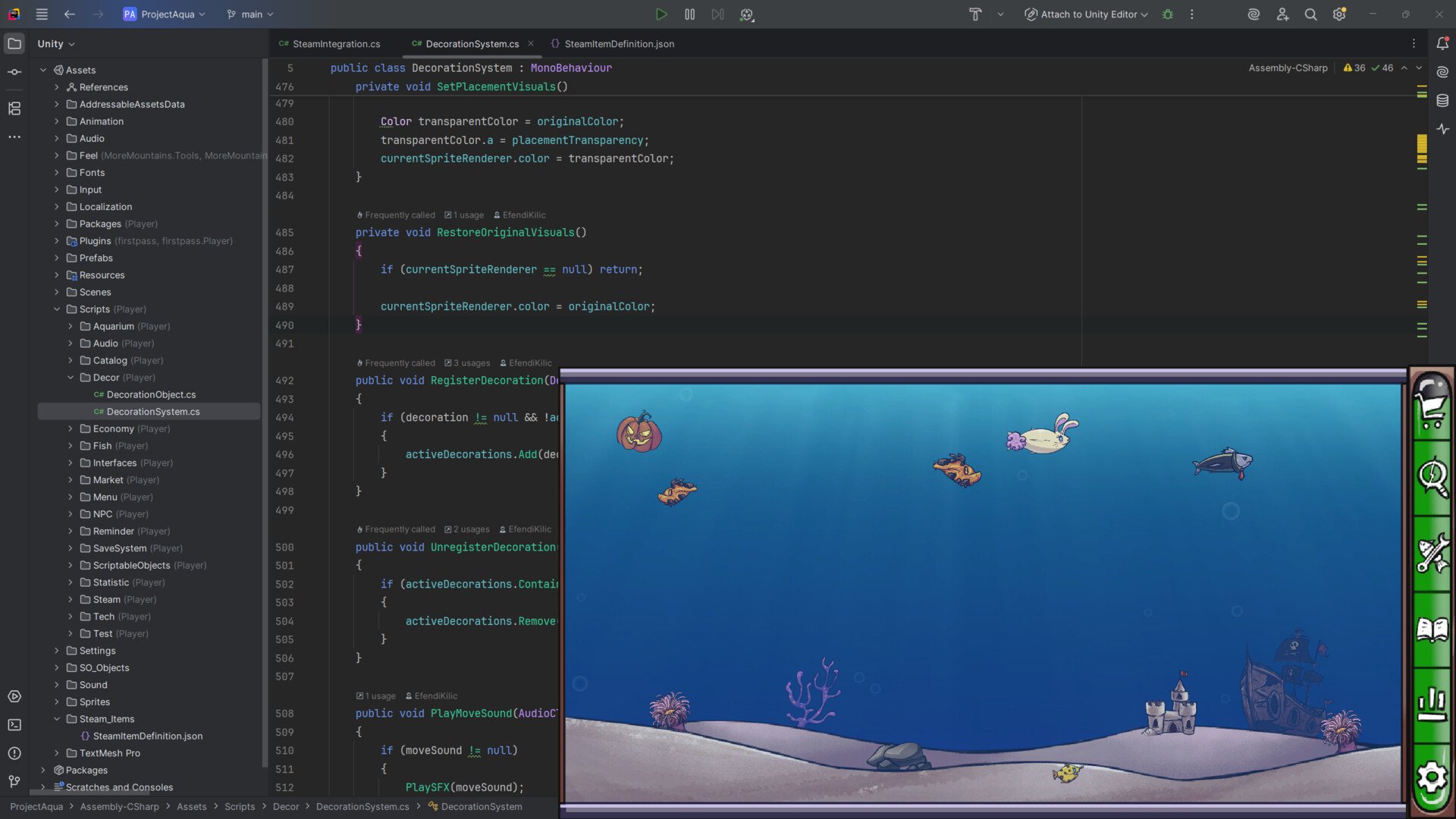Toggle the pause execution control in the toolbar
Image resolution: width=1456 pixels, height=819 pixels.
pyautogui.click(x=689, y=14)
